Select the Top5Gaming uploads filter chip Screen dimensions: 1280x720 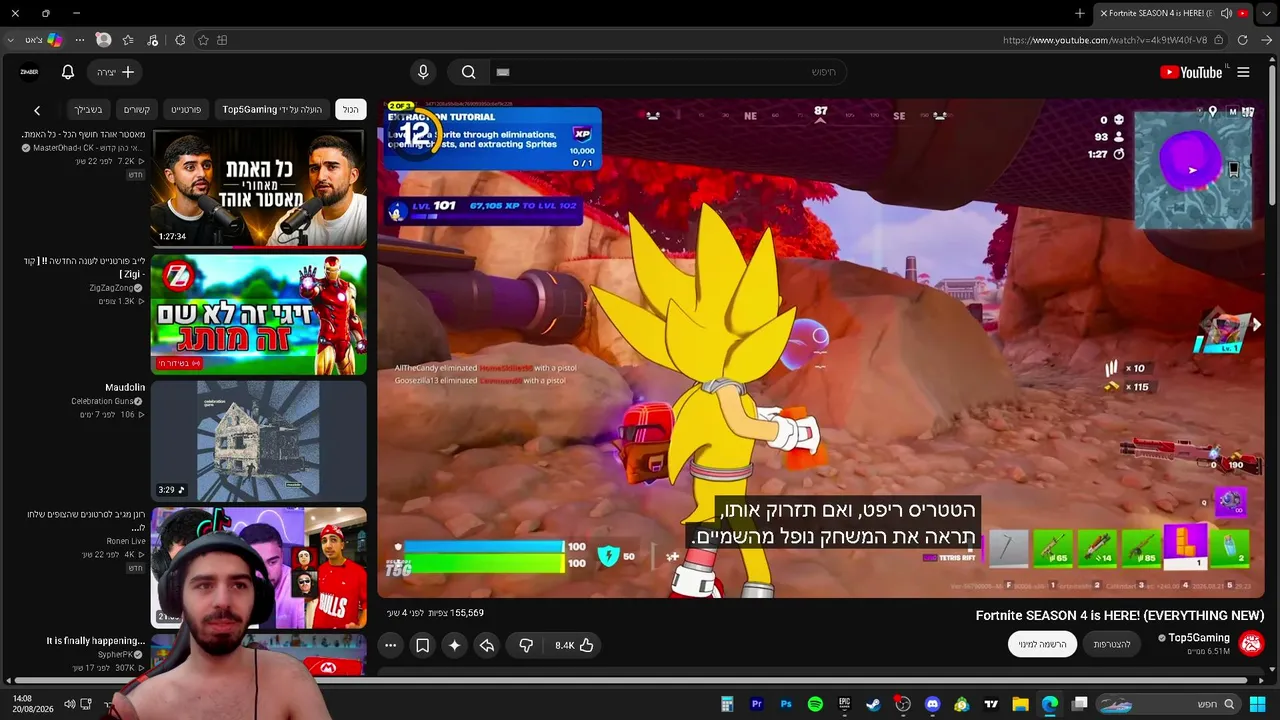coord(272,109)
